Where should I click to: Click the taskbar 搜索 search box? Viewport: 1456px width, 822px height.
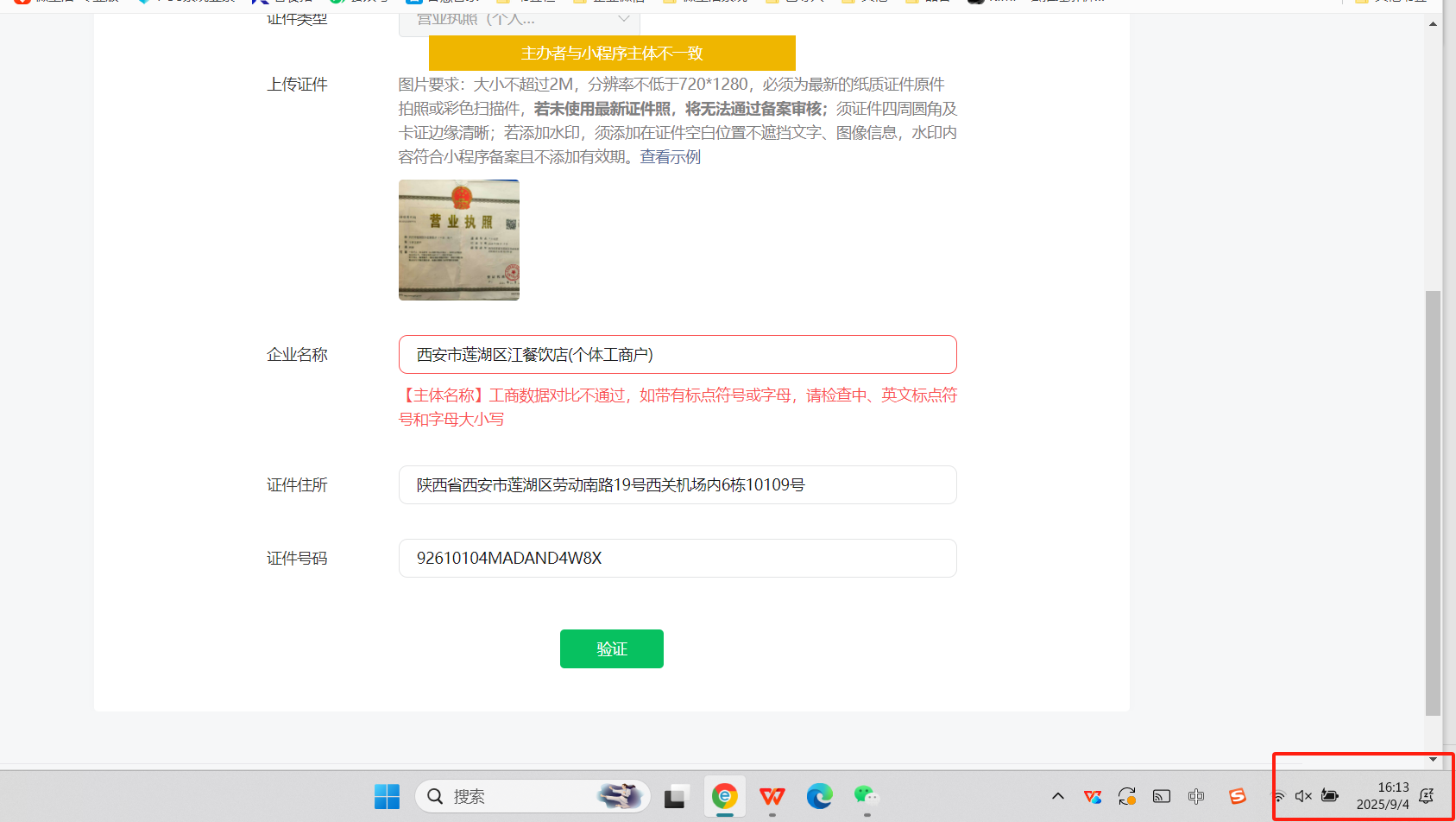[x=533, y=796]
